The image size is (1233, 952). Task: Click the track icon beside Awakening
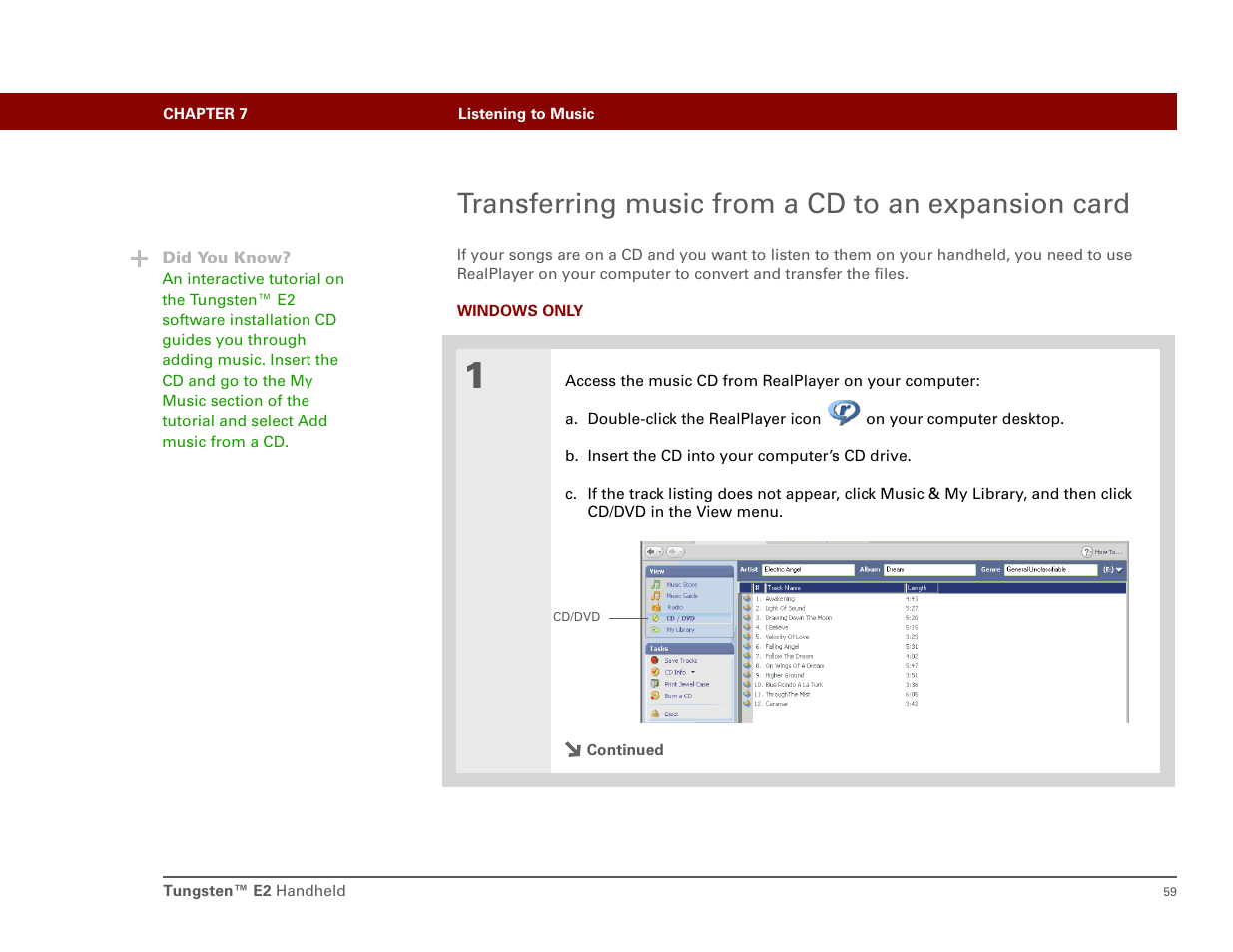[x=747, y=599]
